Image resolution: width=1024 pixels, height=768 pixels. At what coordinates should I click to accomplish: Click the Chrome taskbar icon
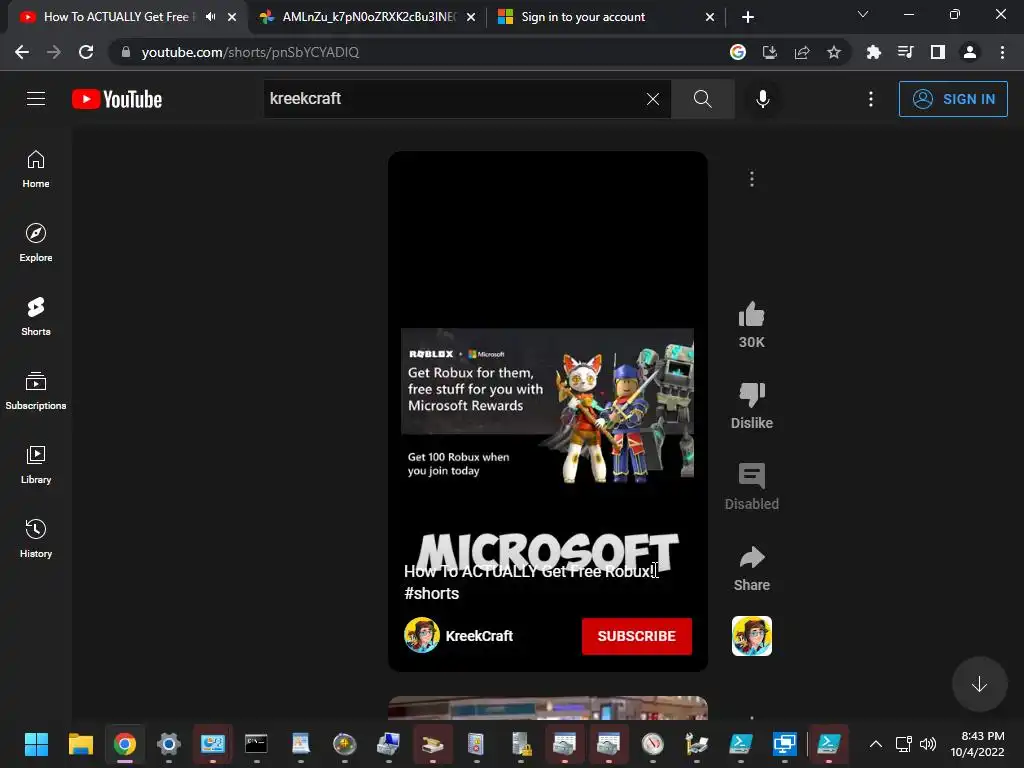(x=125, y=744)
